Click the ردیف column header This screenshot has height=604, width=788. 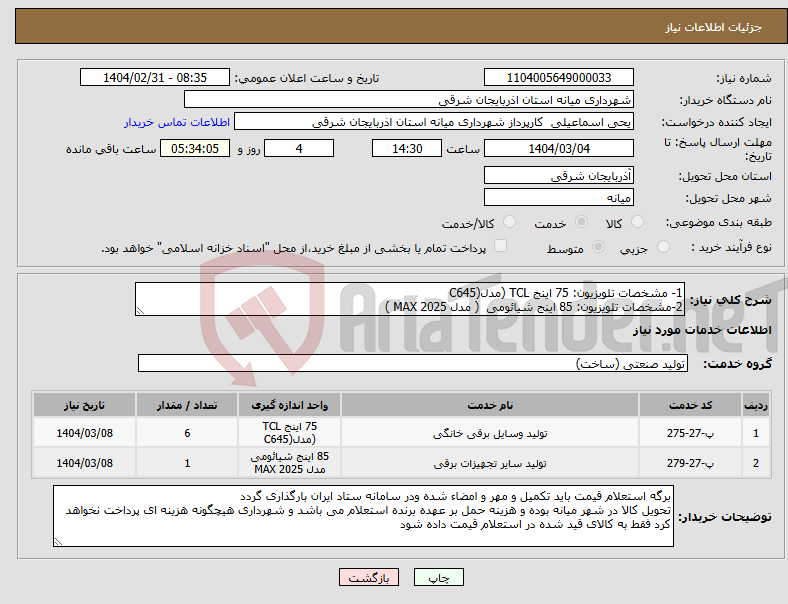756,405
